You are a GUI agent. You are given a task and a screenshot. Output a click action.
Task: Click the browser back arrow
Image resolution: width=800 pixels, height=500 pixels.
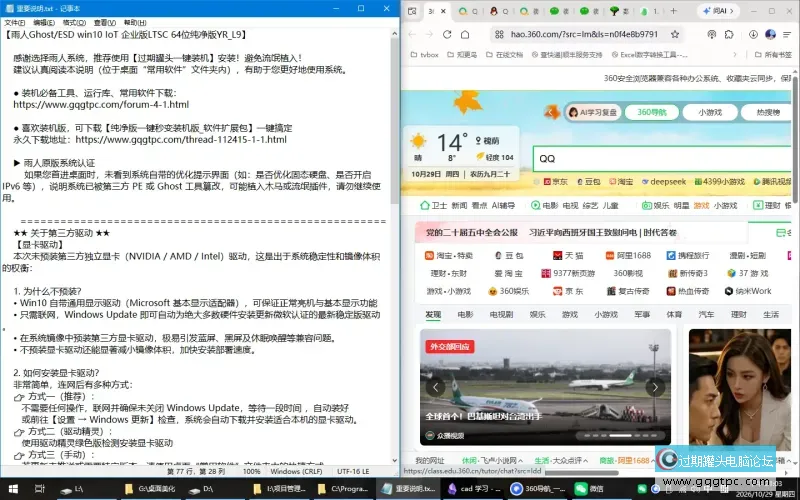(x=412, y=34)
